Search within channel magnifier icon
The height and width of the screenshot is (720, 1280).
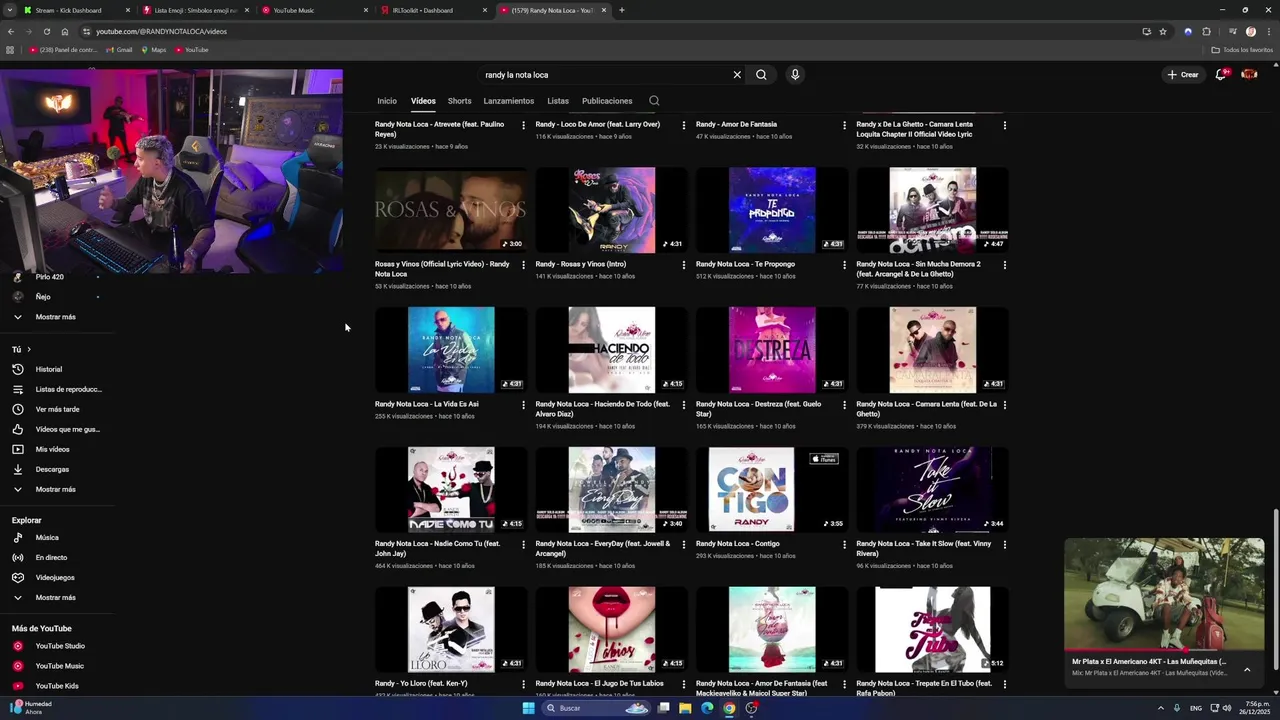click(654, 101)
